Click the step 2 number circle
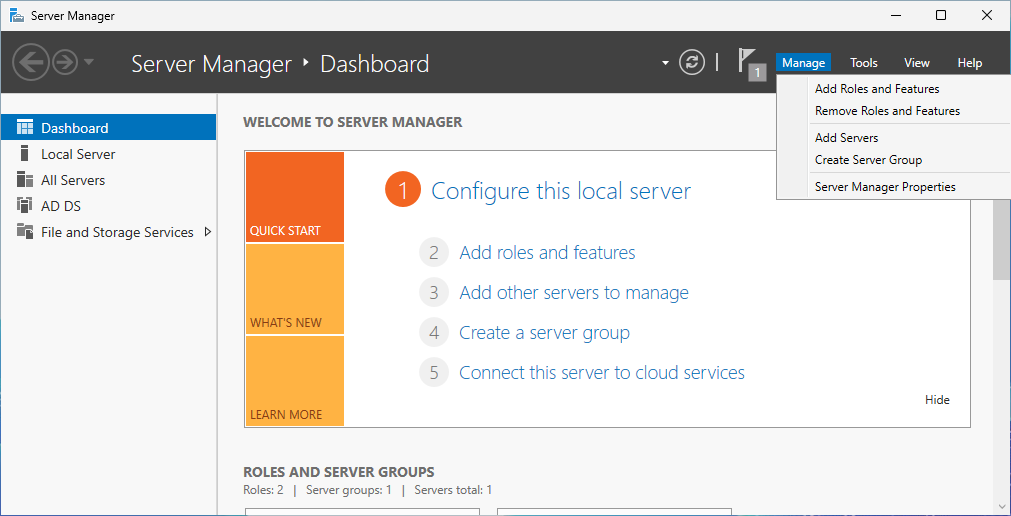The image size is (1011, 516). tap(434, 253)
